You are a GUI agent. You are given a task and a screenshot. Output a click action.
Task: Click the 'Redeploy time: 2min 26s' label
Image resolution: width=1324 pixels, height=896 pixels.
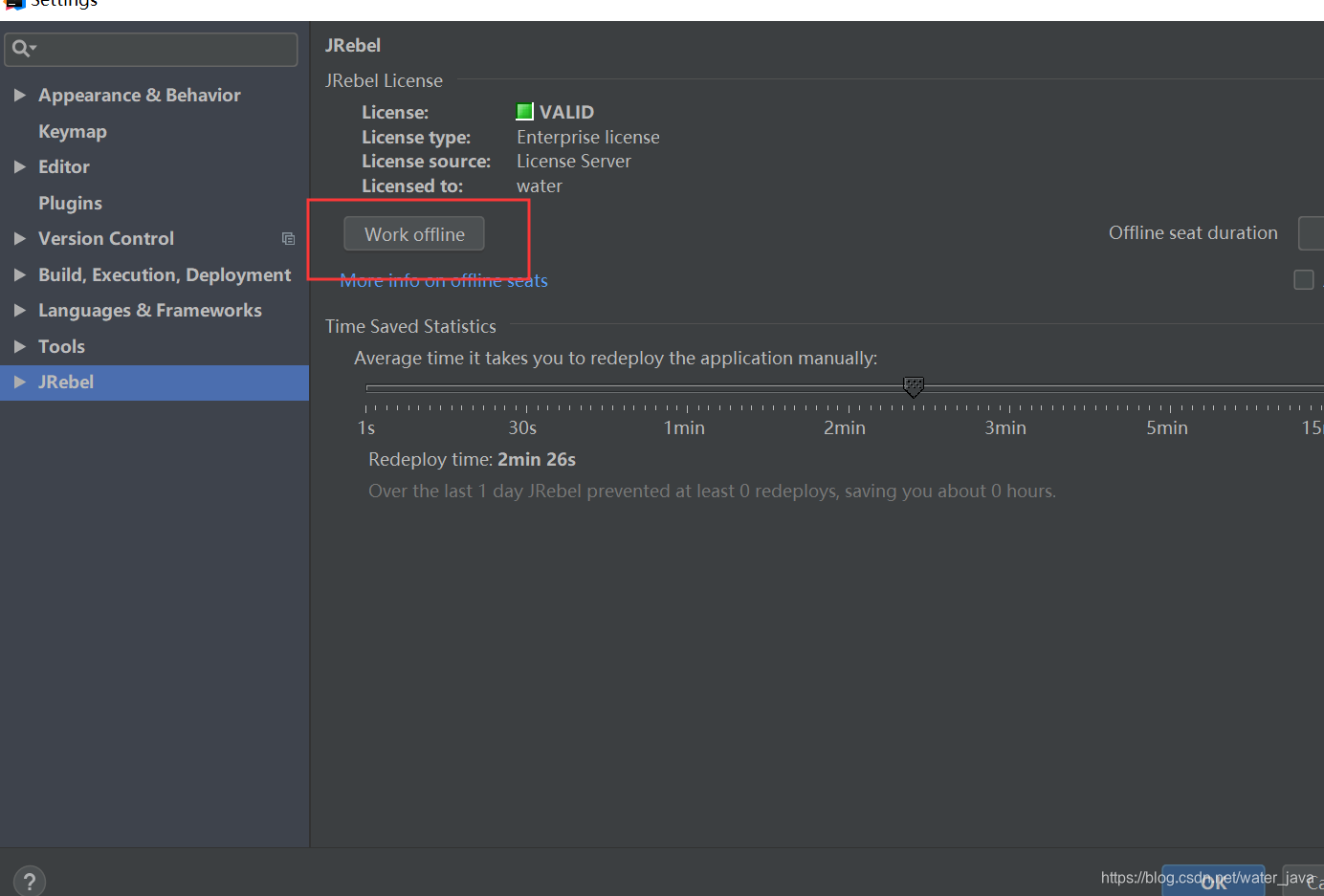tap(473, 459)
